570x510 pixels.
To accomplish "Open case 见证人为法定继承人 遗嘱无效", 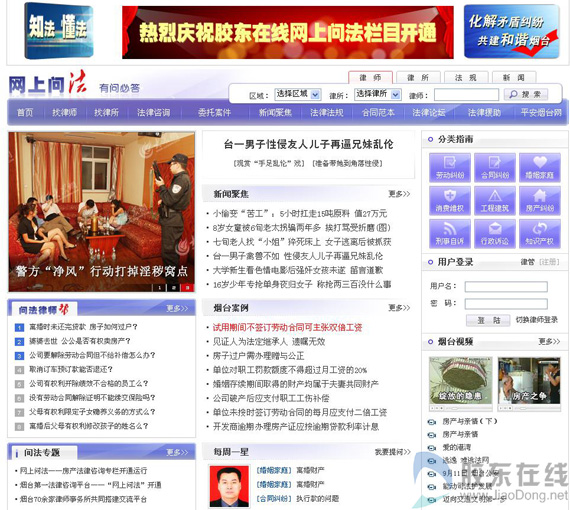I will (269, 342).
